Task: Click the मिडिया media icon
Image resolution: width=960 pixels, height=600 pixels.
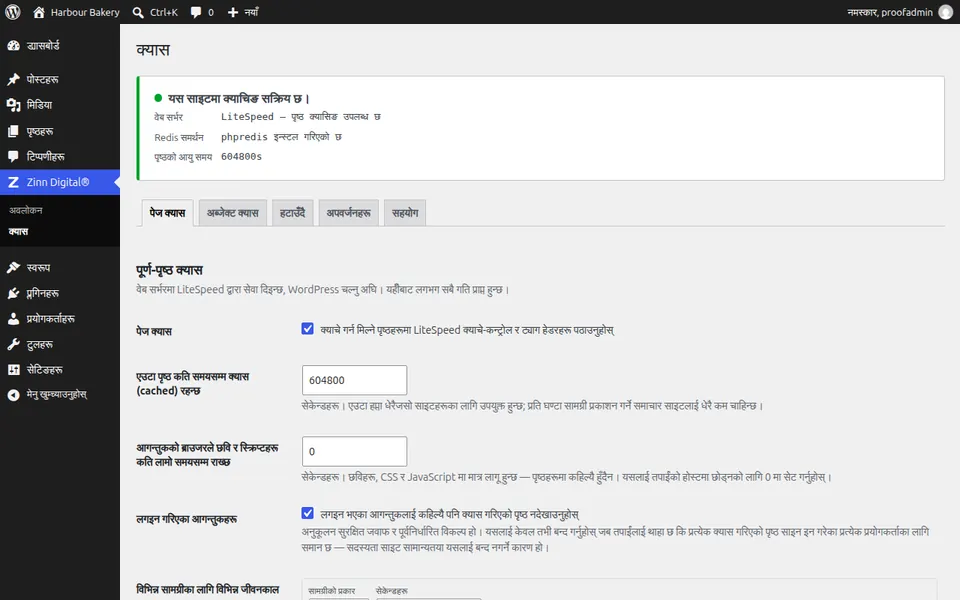Action: [13, 105]
